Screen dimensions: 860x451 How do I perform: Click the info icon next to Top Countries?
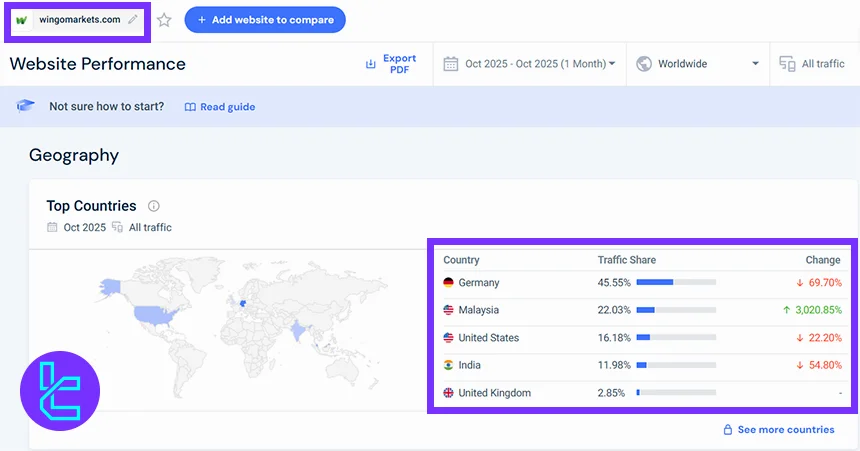[x=154, y=206]
